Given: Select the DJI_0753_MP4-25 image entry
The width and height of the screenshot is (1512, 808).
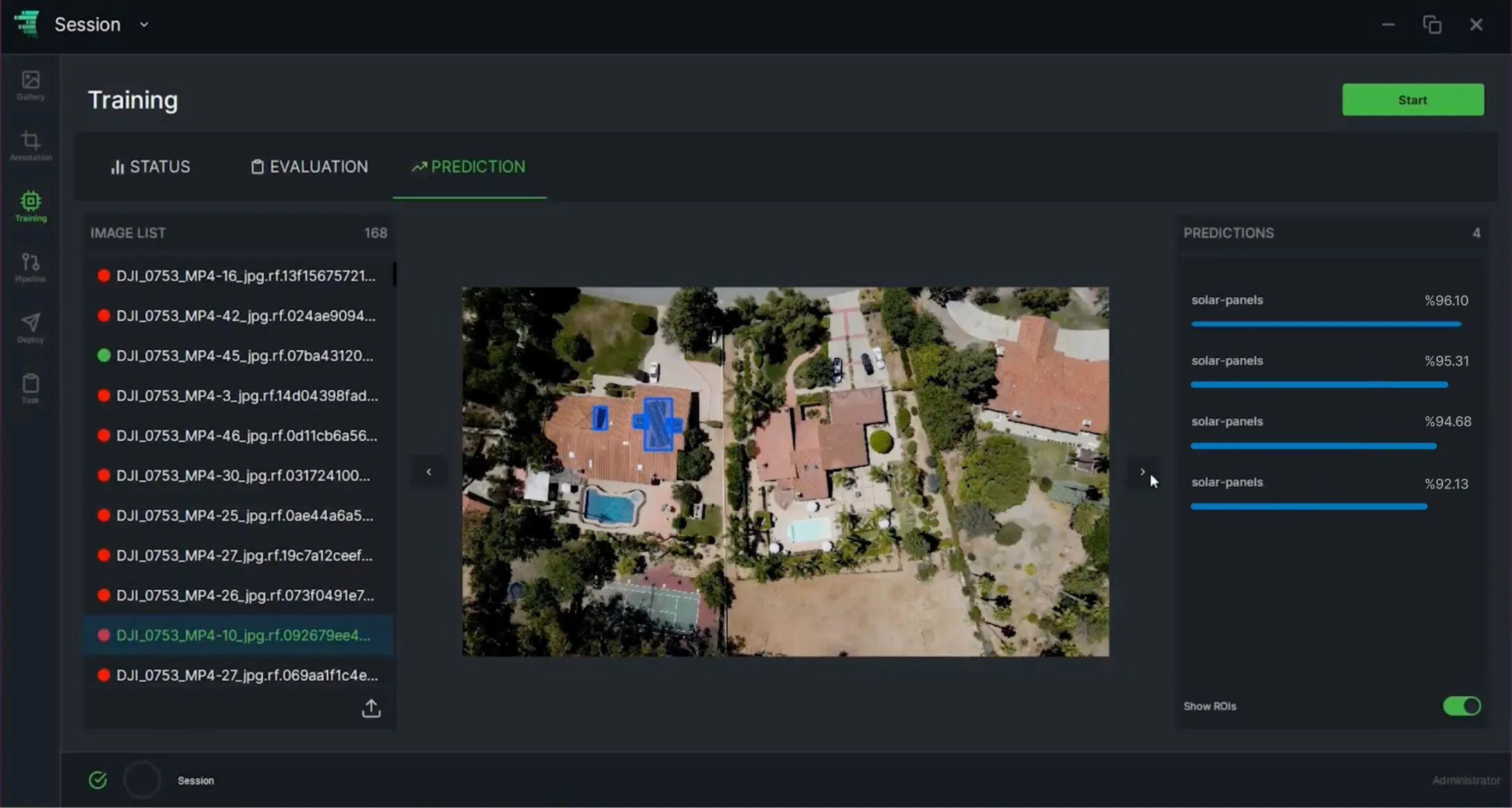Looking at the screenshot, I should [x=238, y=516].
